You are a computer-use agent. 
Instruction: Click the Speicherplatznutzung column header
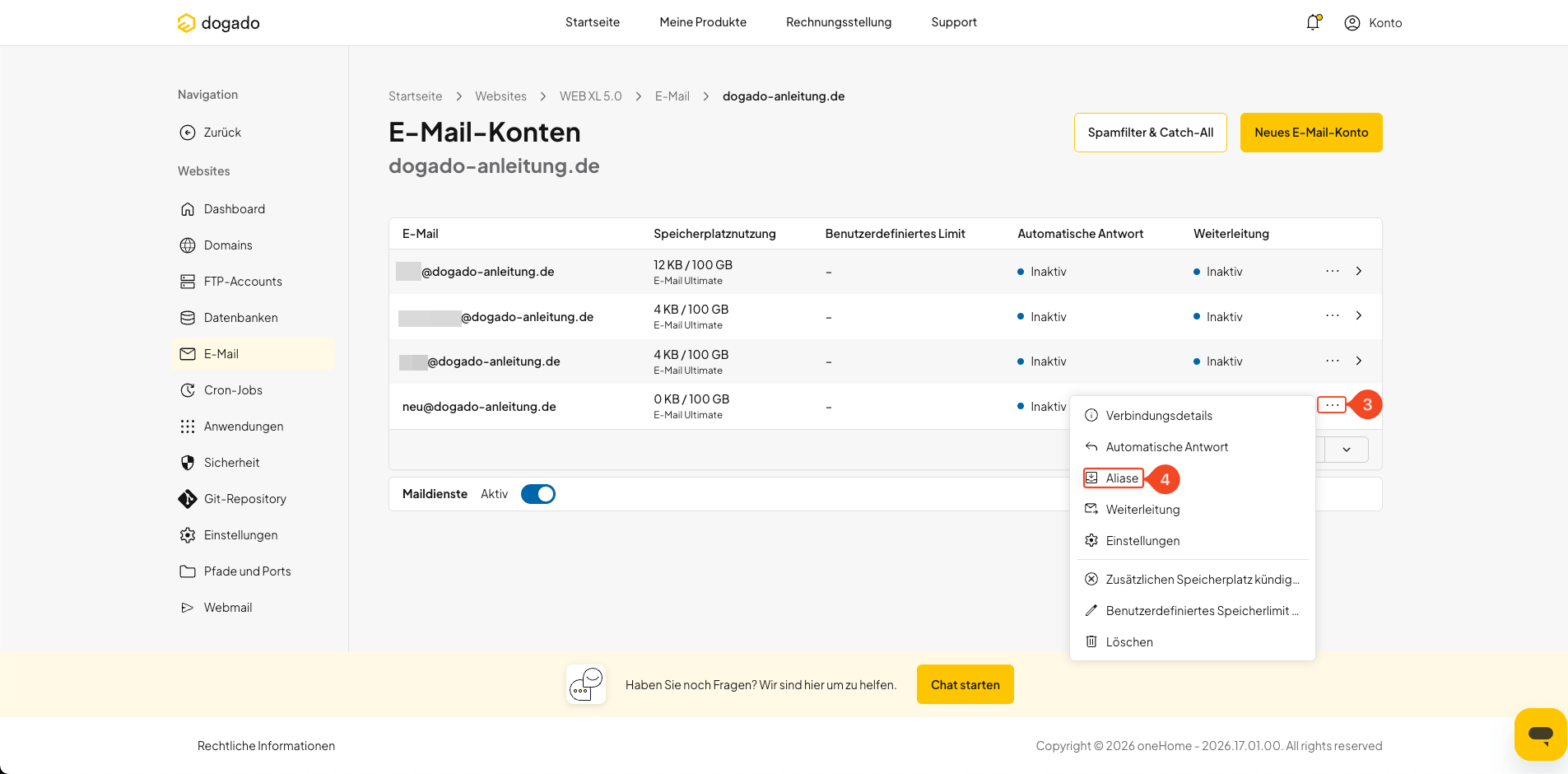(714, 234)
